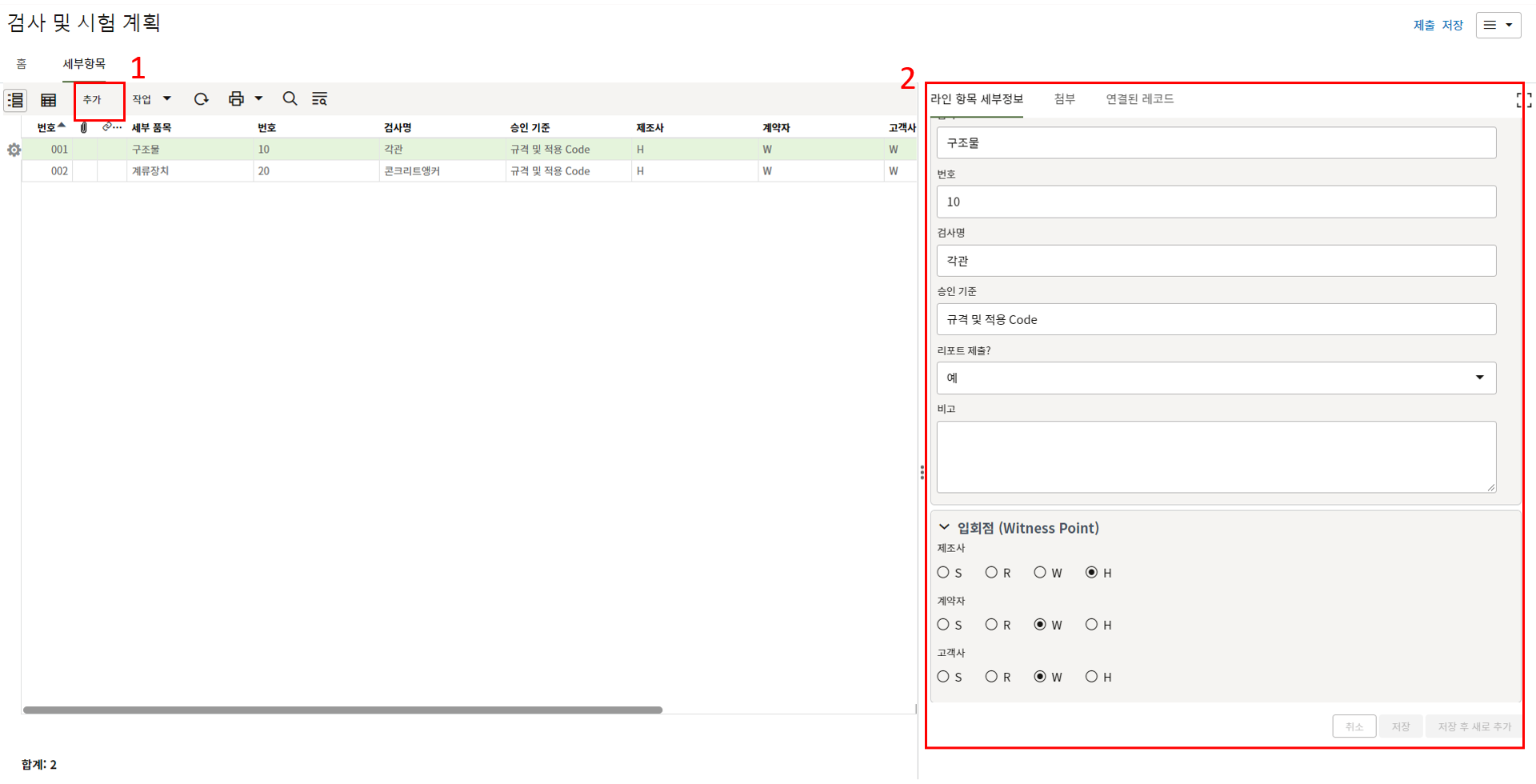Select R radio for 고객사
The width and height of the screenshot is (1536, 784).
point(991,677)
